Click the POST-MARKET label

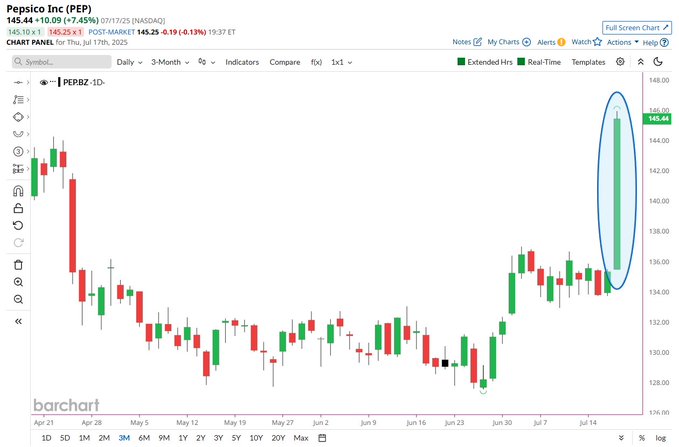point(111,32)
